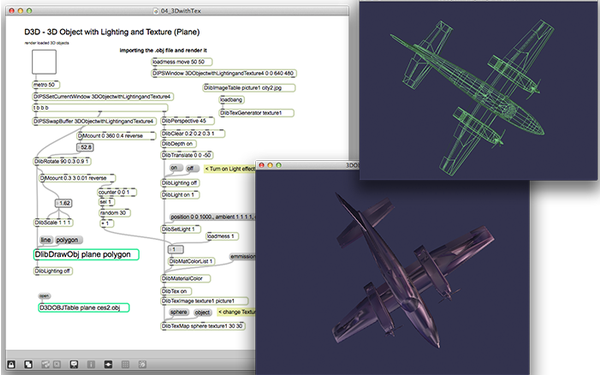Select the DlibImageTable picture1 city2.jpg object
Viewport: 600px width, 375px height.
249,88
